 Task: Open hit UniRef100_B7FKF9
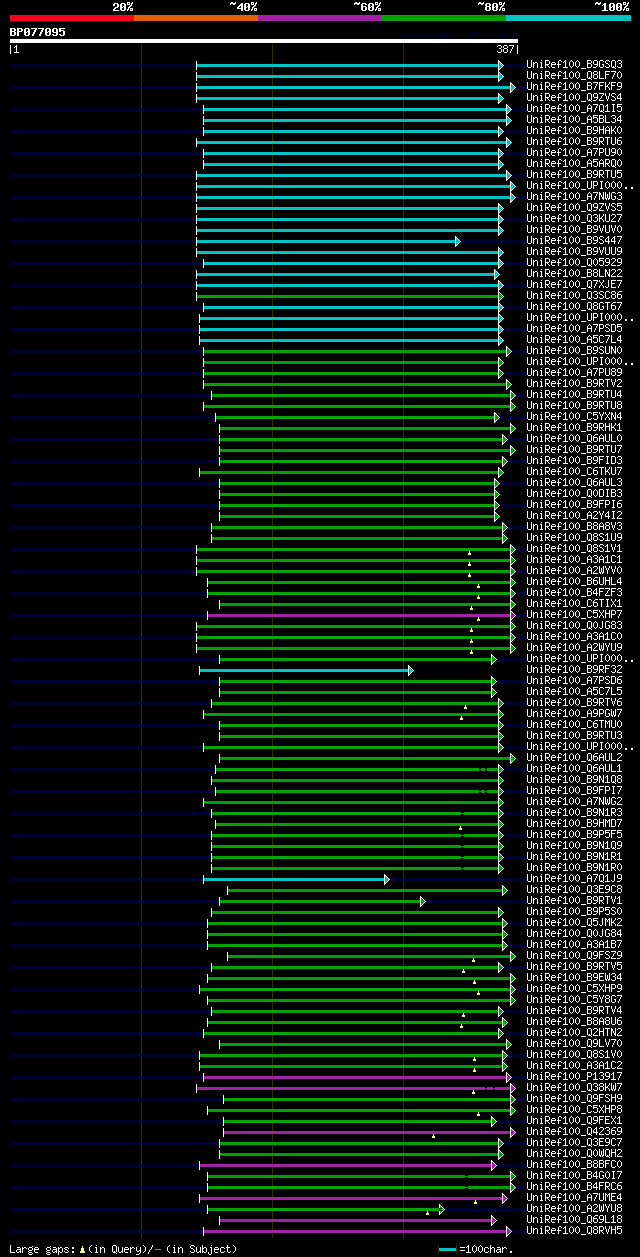tap(574, 86)
